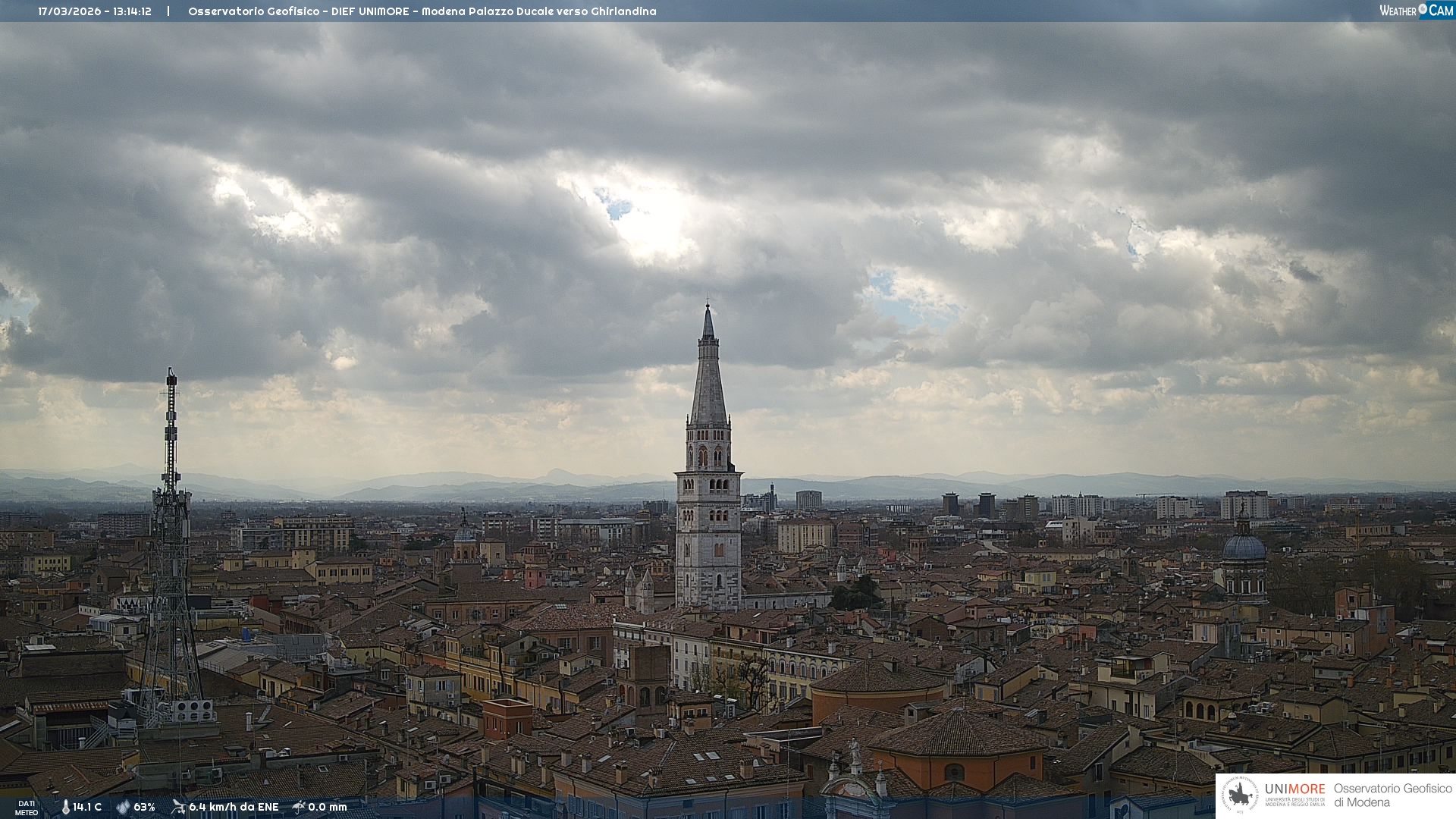This screenshot has width=1456, height=819.
Task: Click the 0.0 mm rainfall value
Action: 328,808
